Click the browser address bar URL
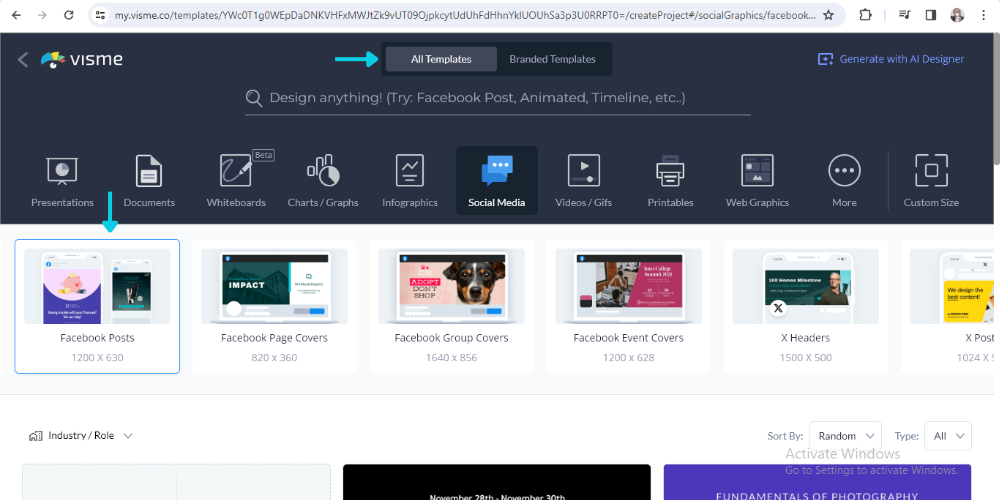Image resolution: width=1000 pixels, height=500 pixels. (464, 15)
